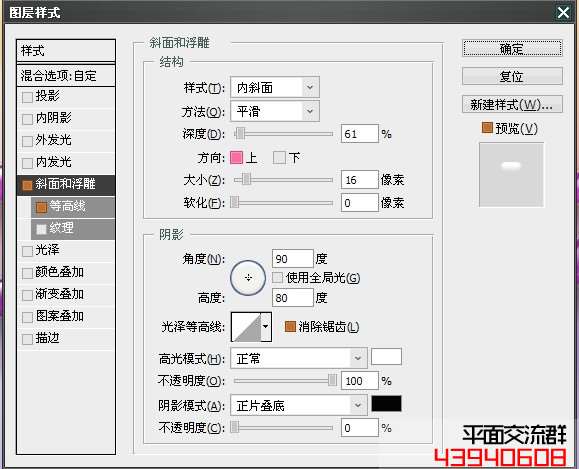Select the 下 direction radio option

pos(279,158)
